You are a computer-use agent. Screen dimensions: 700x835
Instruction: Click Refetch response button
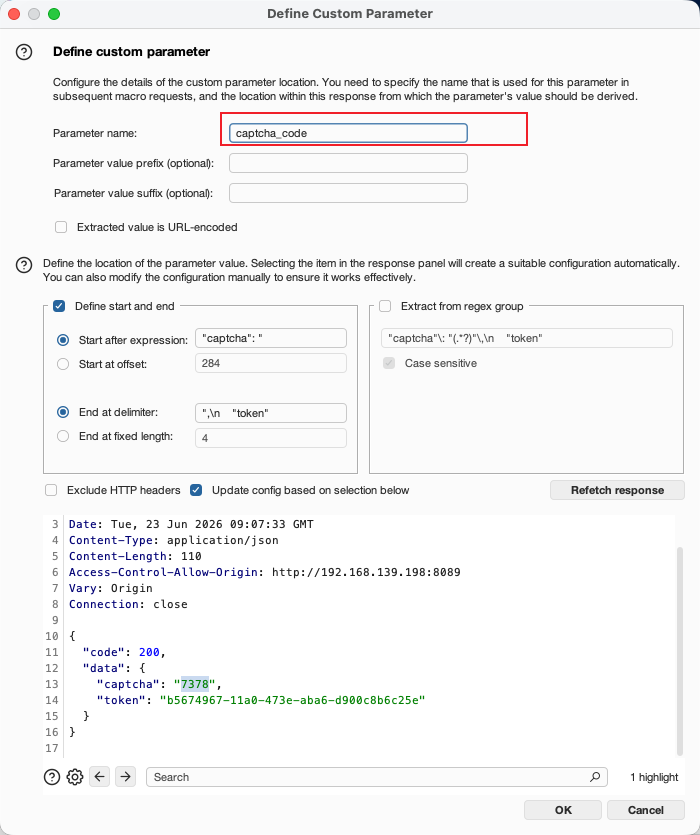coord(617,490)
